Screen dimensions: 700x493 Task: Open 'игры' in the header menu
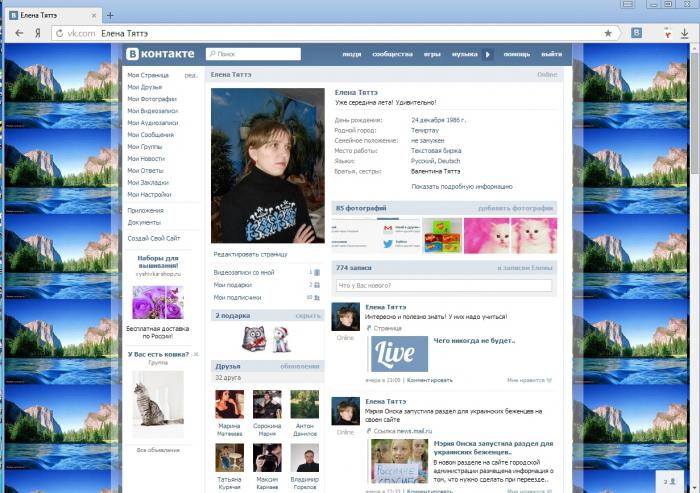point(432,54)
